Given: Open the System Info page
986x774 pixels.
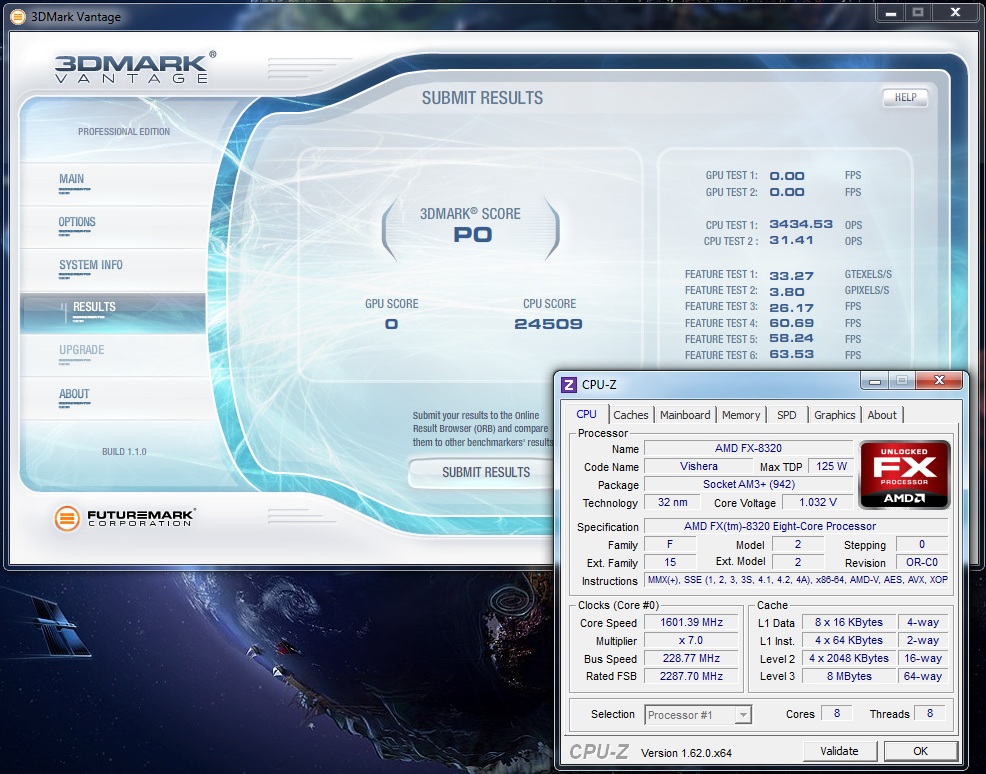Looking at the screenshot, I should pyautogui.click(x=91, y=265).
